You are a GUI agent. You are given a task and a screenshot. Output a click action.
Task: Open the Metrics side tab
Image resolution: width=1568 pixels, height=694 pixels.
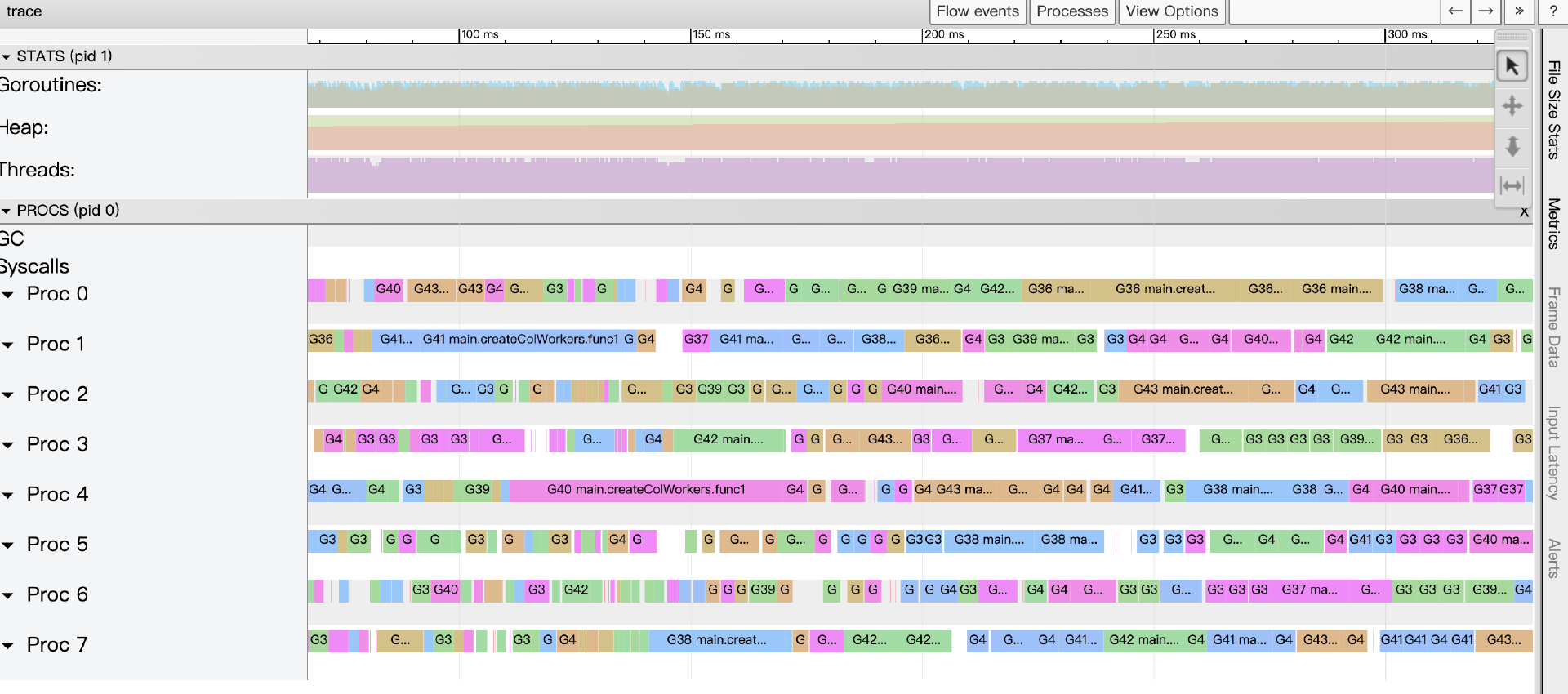pyautogui.click(x=1554, y=223)
